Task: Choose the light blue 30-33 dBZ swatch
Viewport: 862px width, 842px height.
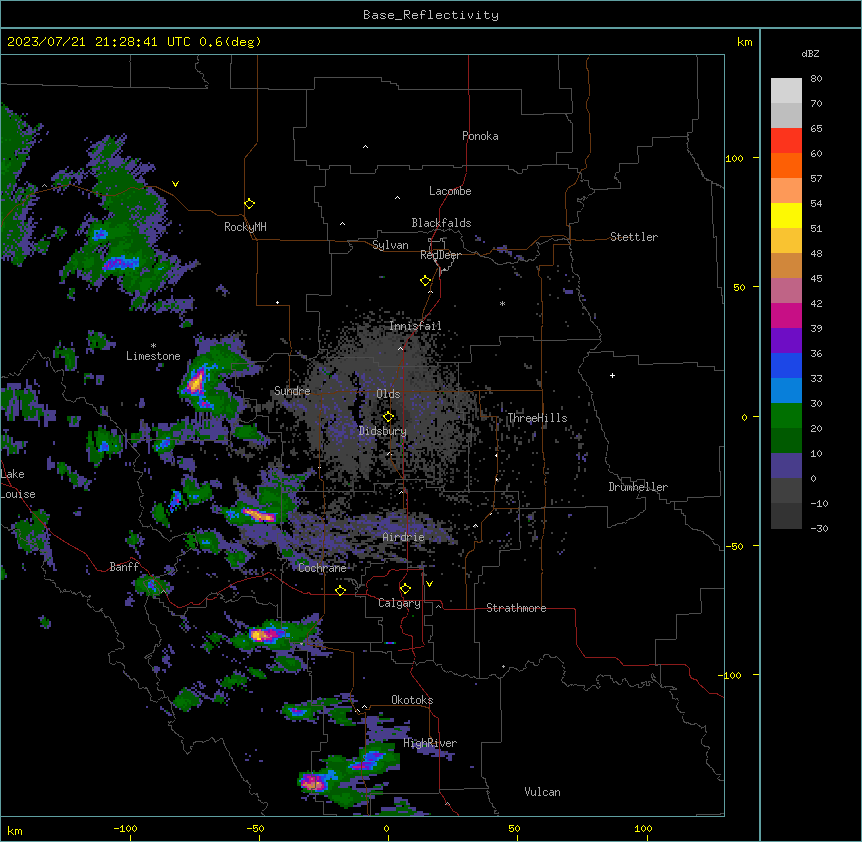Action: tap(786, 391)
